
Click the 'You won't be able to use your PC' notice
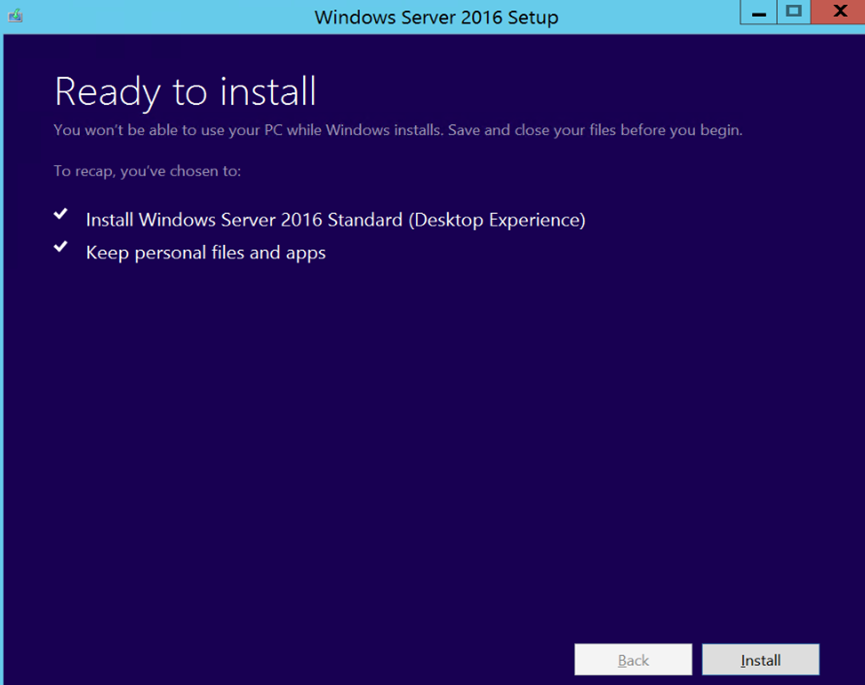pos(398,130)
